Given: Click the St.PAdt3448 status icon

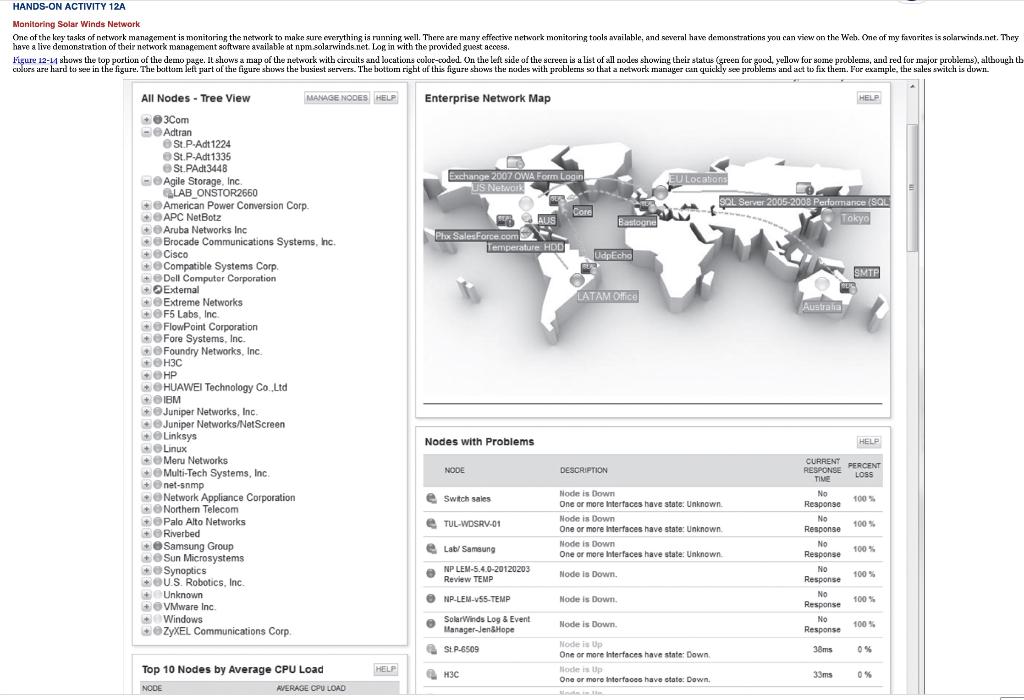Looking at the screenshot, I should point(167,168).
